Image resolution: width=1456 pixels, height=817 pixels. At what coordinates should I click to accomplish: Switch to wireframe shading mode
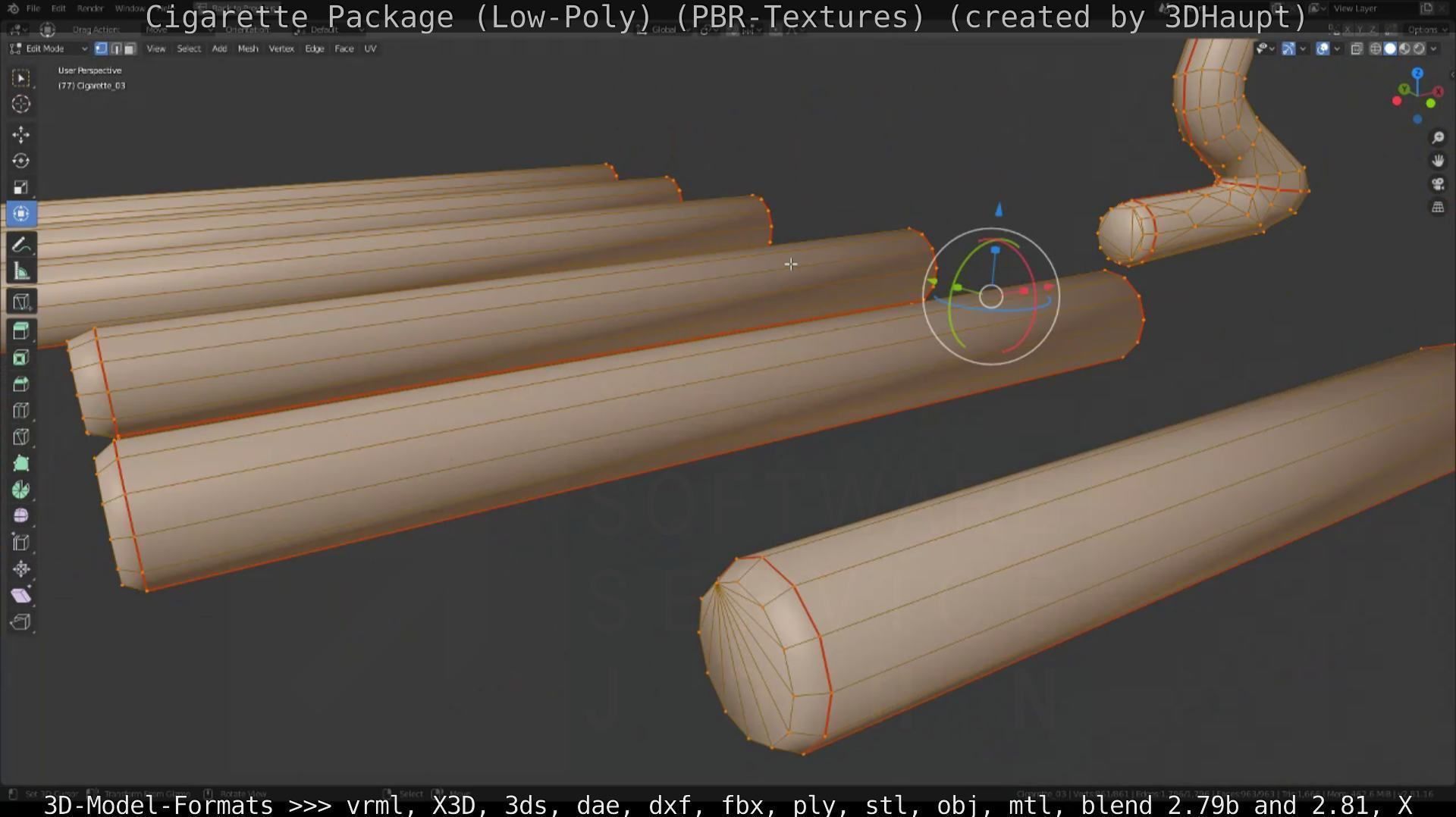click(x=1375, y=49)
